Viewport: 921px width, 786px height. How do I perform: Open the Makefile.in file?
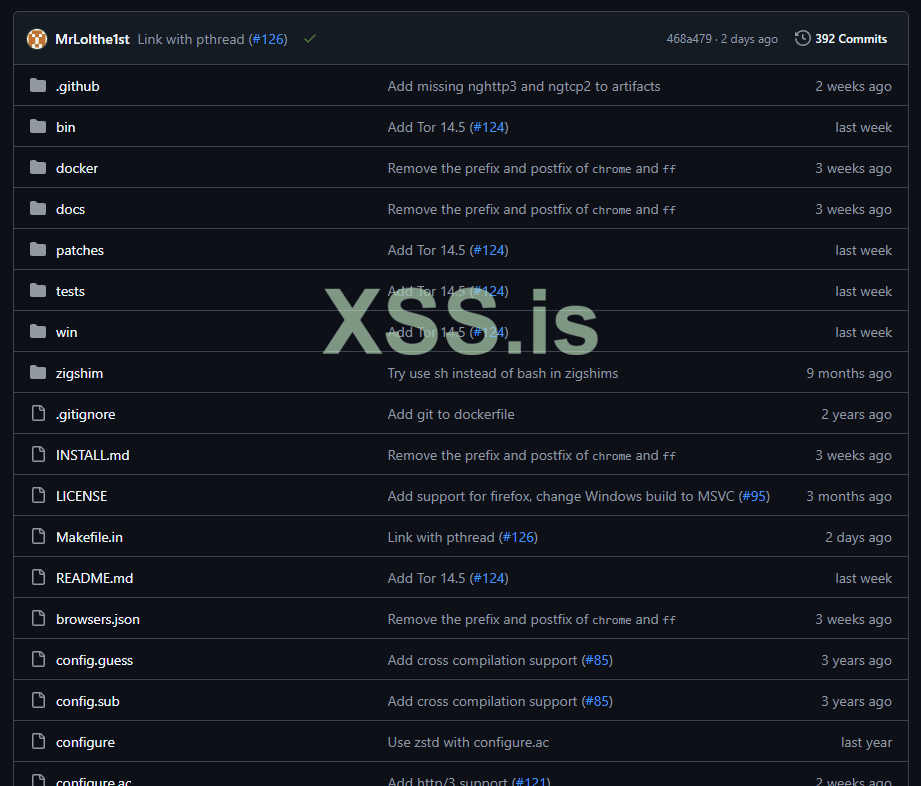coord(89,537)
